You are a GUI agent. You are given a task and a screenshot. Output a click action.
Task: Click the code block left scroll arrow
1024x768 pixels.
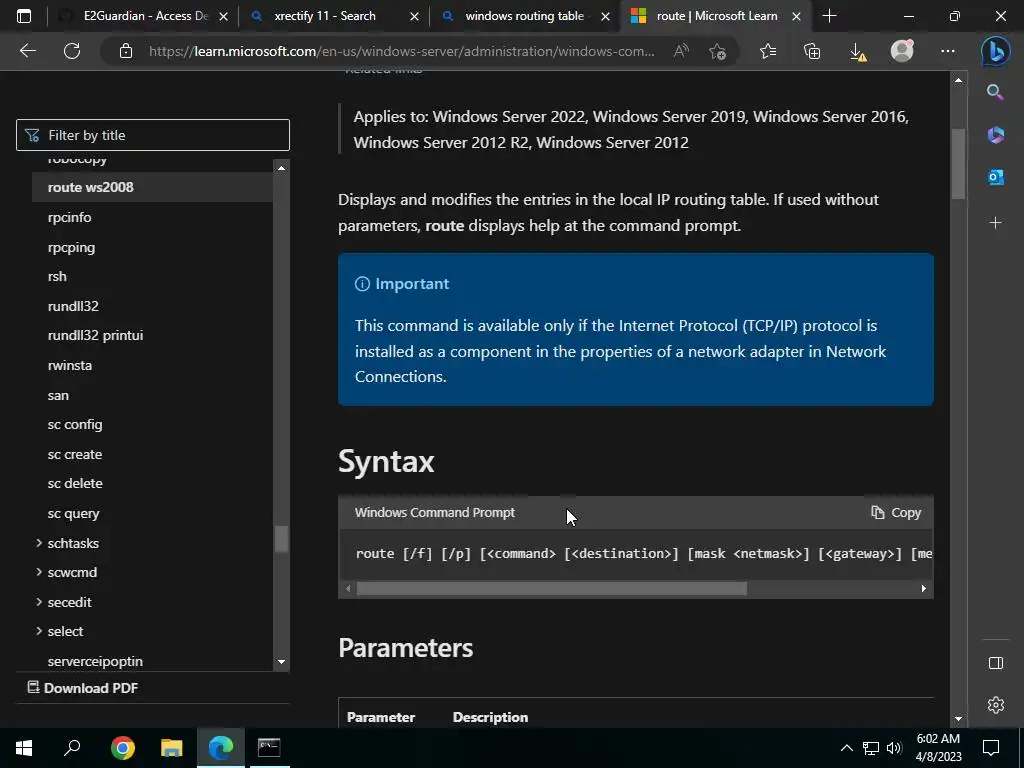click(x=348, y=588)
